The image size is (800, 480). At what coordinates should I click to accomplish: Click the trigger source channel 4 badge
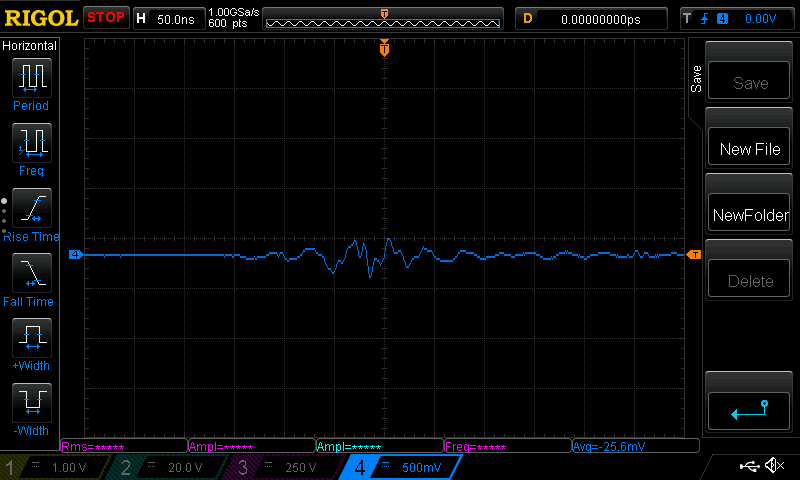[722, 19]
